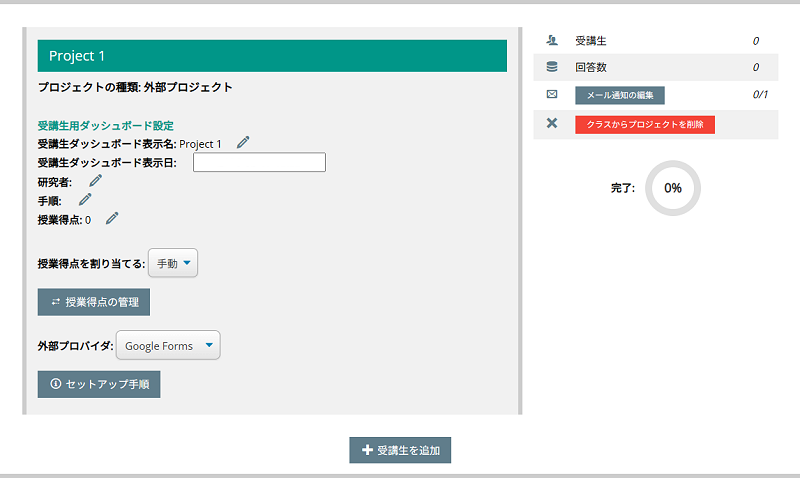Image resolution: width=800 pixels, height=478 pixels.
Task: Click the 回答数 database icon
Action: [x=552, y=68]
